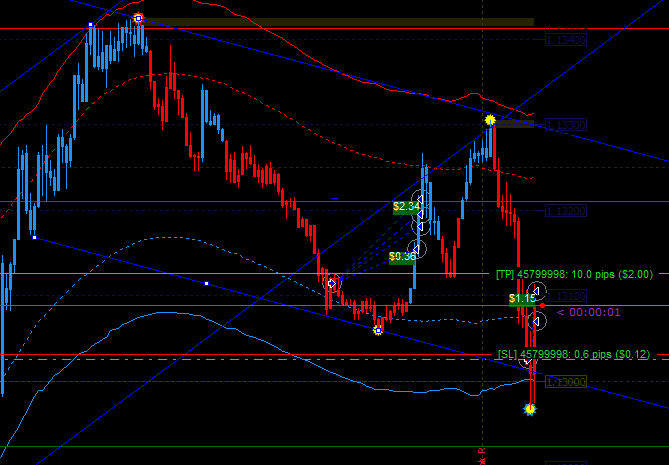Click the 1.13100 price level label
Screen dimensions: 669x465
tap(566, 296)
